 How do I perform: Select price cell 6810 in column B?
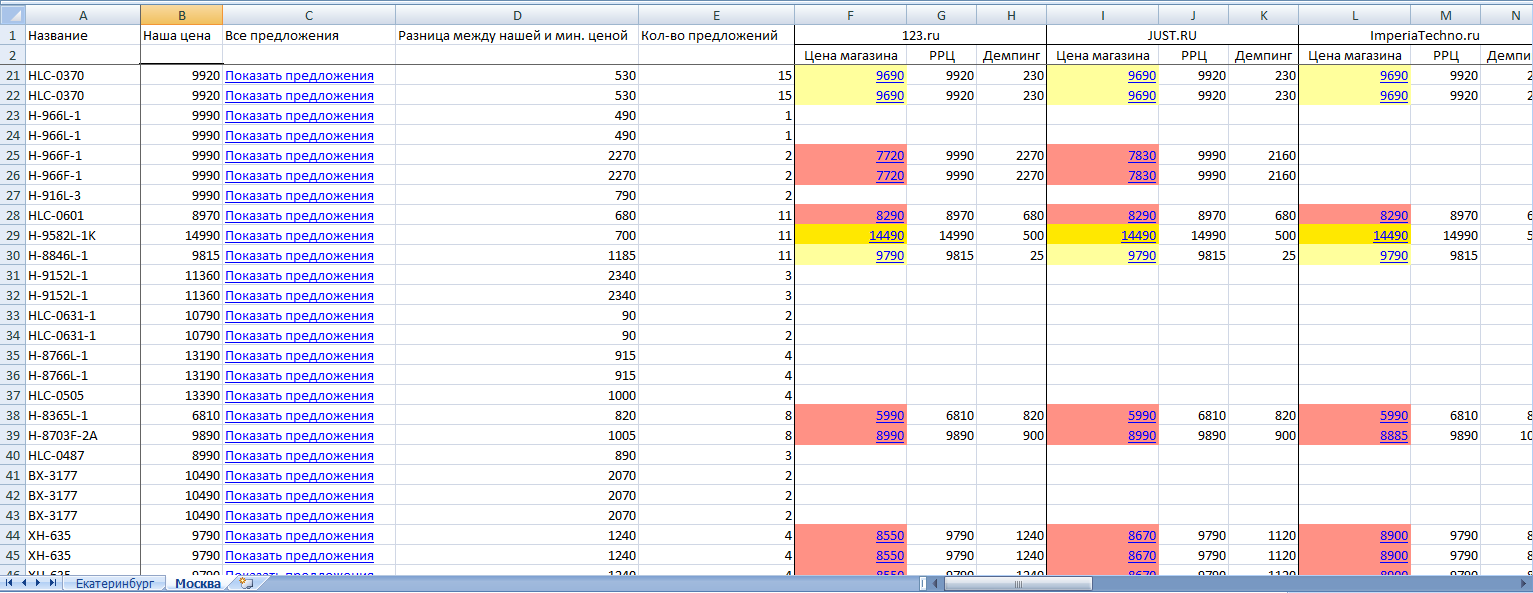(x=181, y=415)
